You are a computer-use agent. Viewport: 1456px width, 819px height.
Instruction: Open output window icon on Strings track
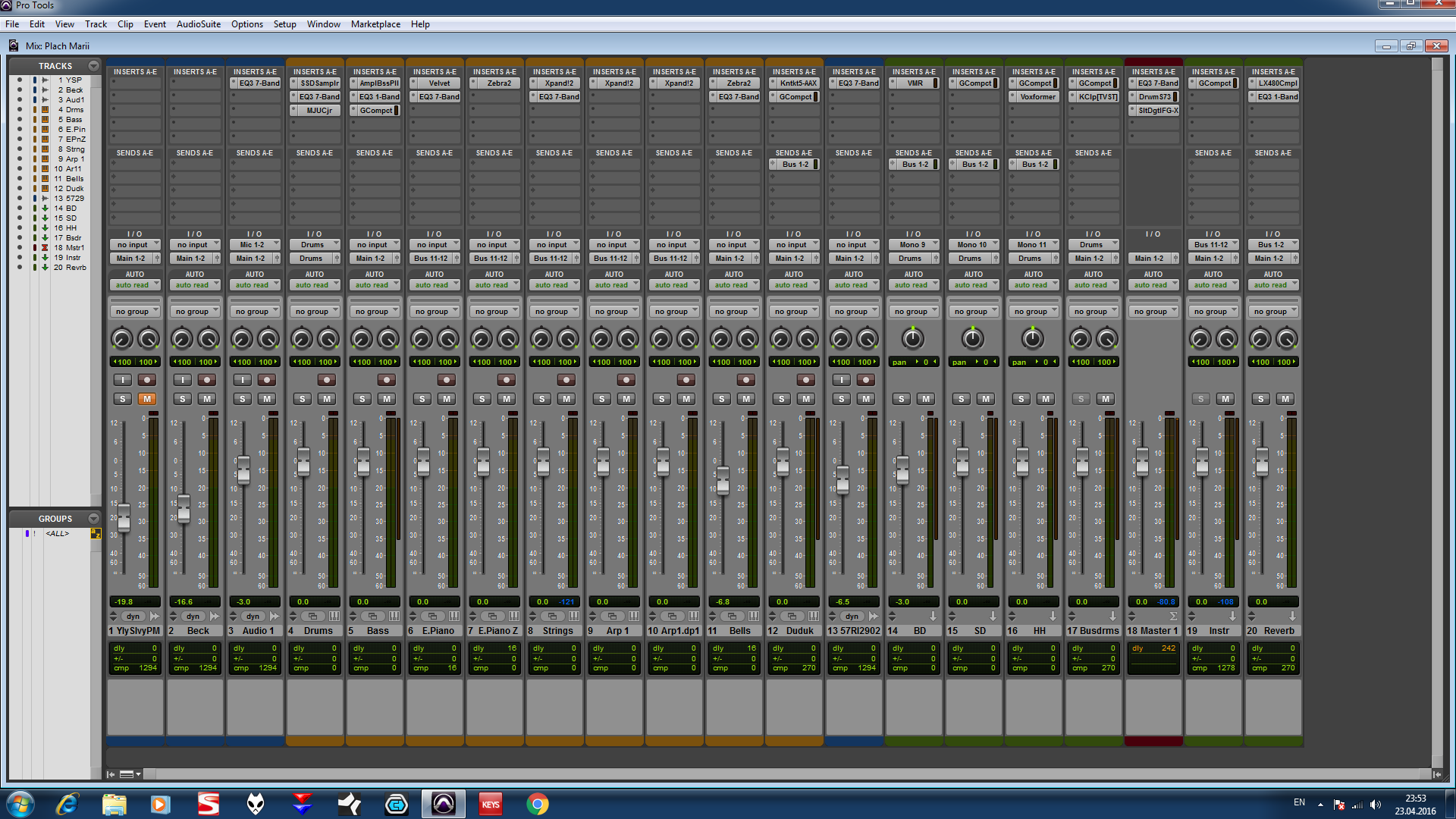(x=552, y=617)
